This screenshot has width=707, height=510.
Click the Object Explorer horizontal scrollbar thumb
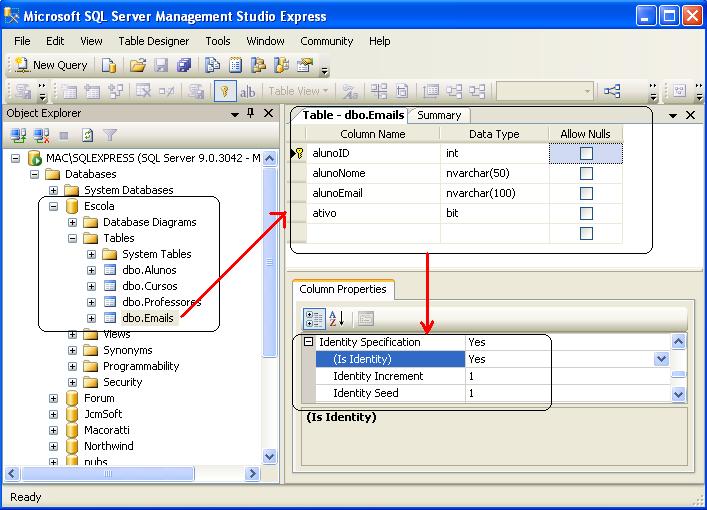[x=108, y=473]
